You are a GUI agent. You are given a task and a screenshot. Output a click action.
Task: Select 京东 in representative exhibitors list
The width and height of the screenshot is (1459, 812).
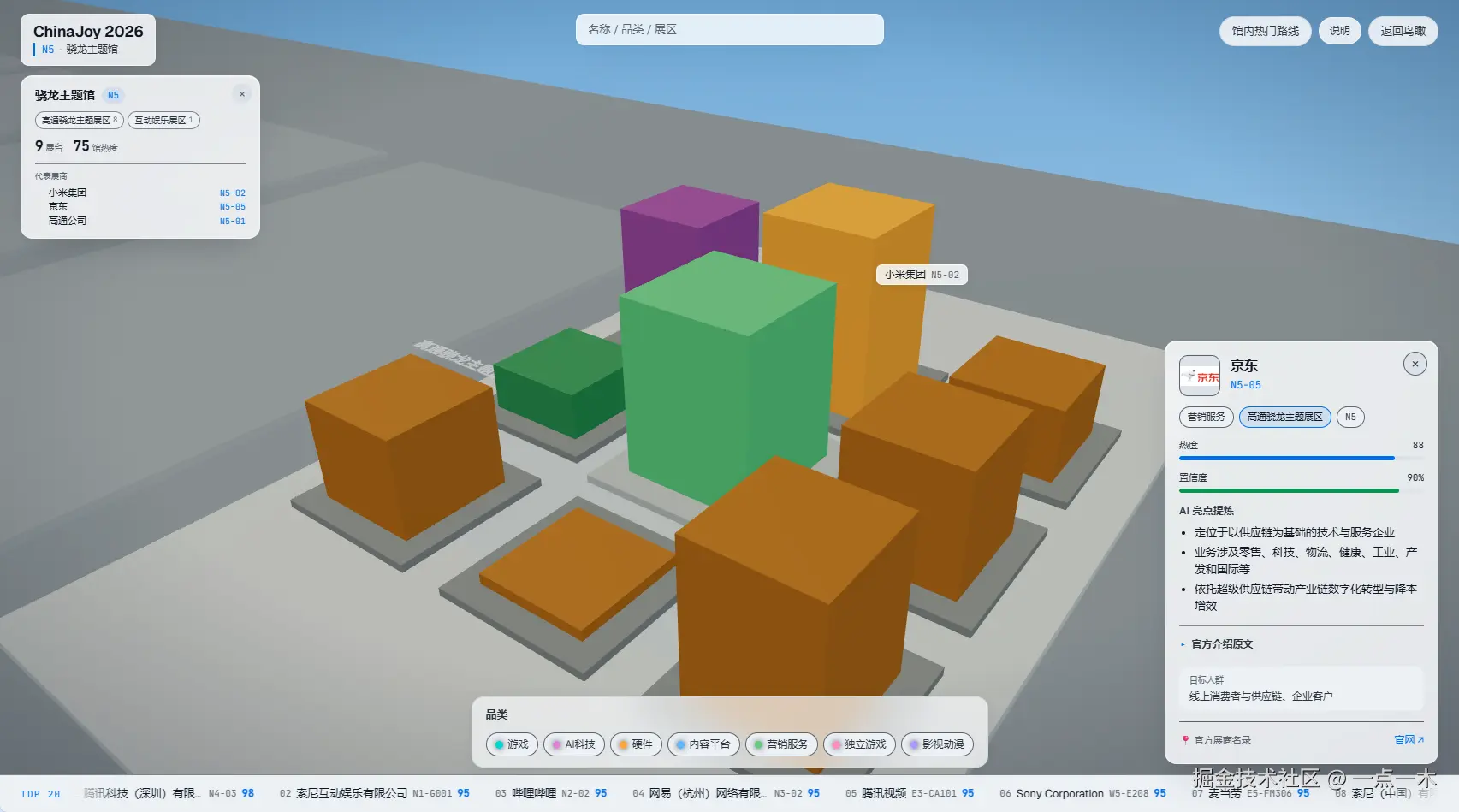tap(58, 207)
